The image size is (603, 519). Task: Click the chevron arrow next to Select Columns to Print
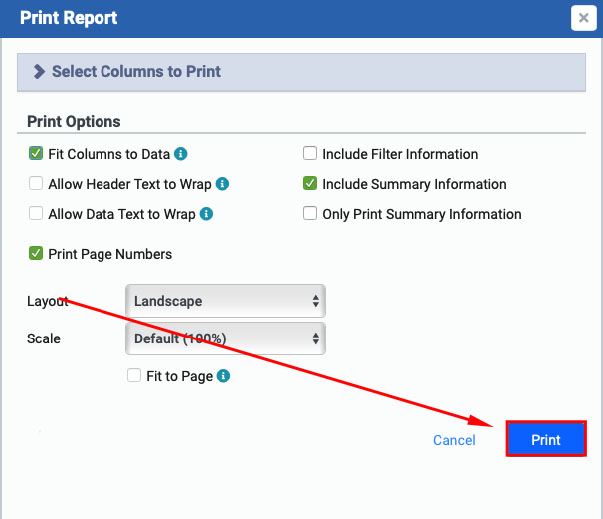click(39, 72)
